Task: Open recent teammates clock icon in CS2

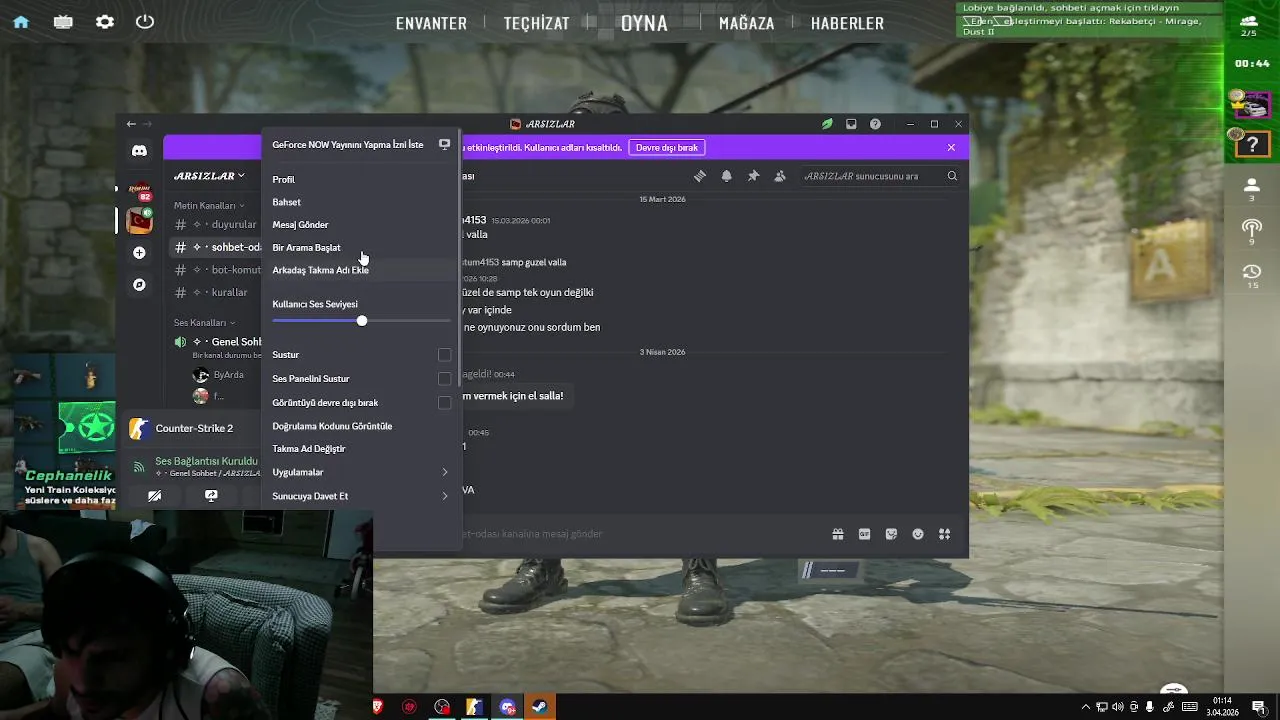Action: [1251, 276]
